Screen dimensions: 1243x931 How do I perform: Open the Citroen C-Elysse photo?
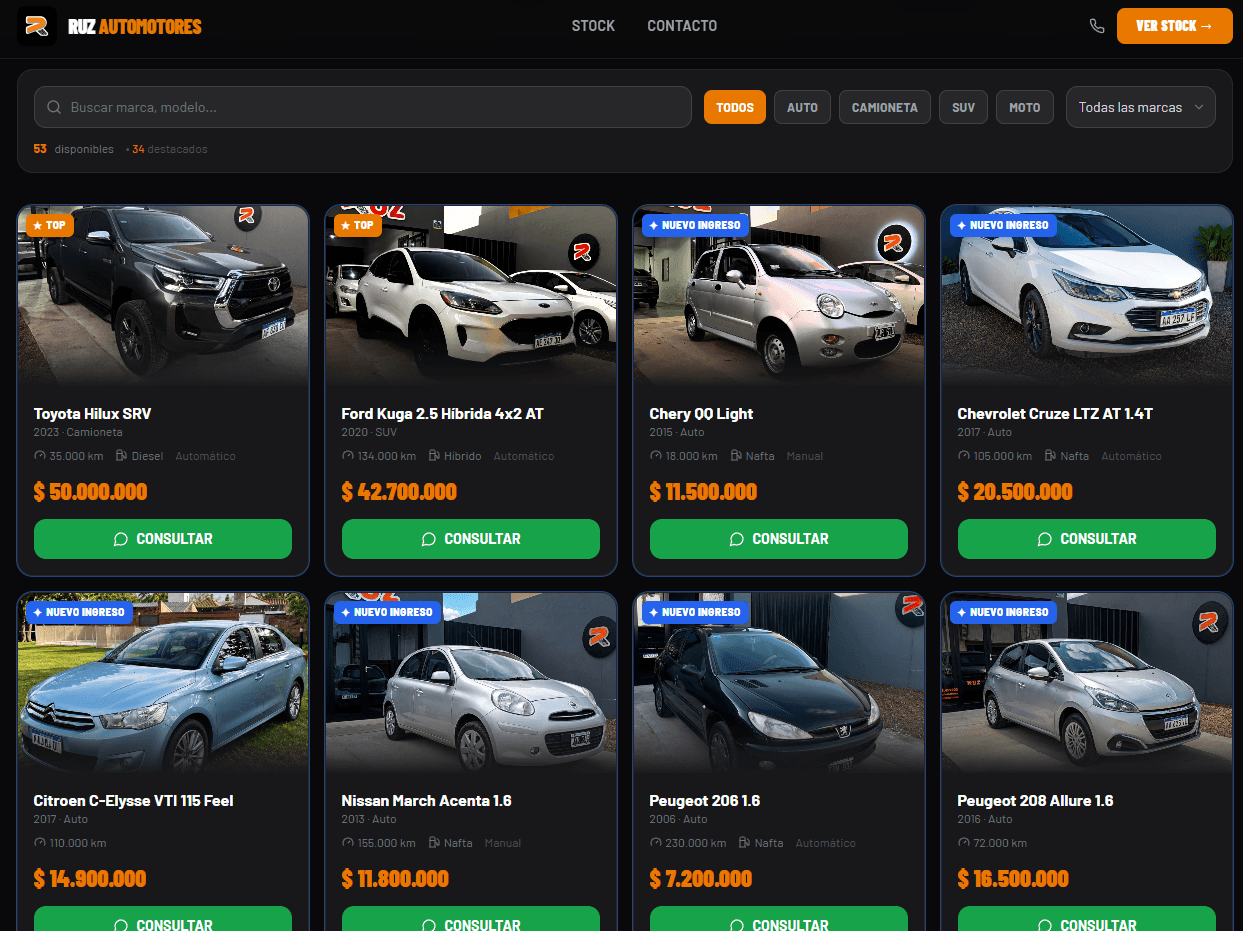pyautogui.click(x=163, y=683)
